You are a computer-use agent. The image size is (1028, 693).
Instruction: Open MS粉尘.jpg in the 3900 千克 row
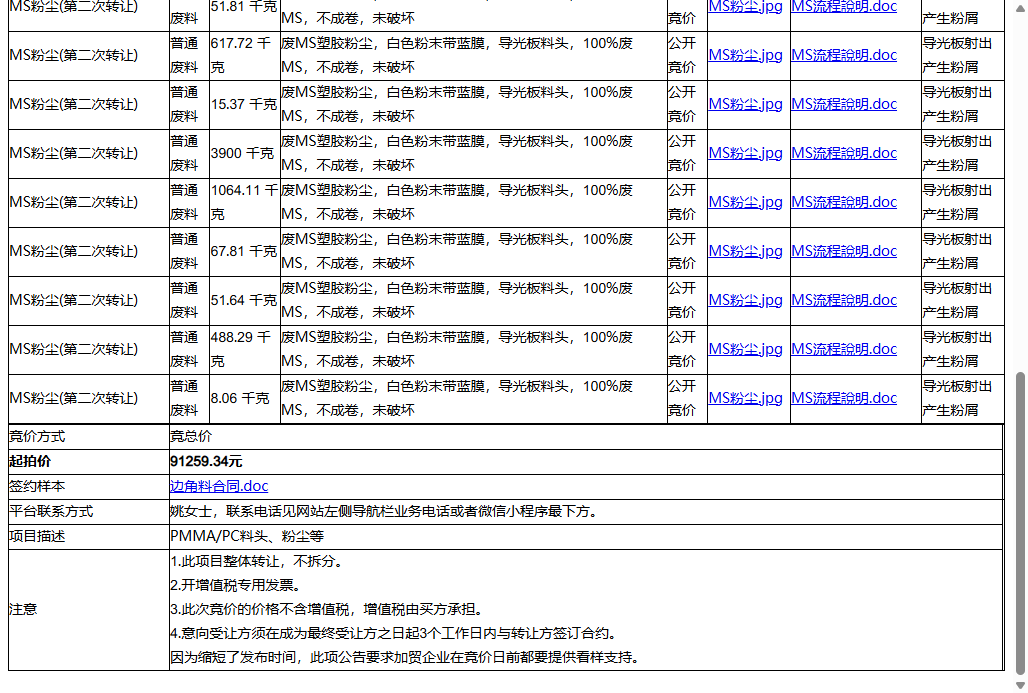745,153
